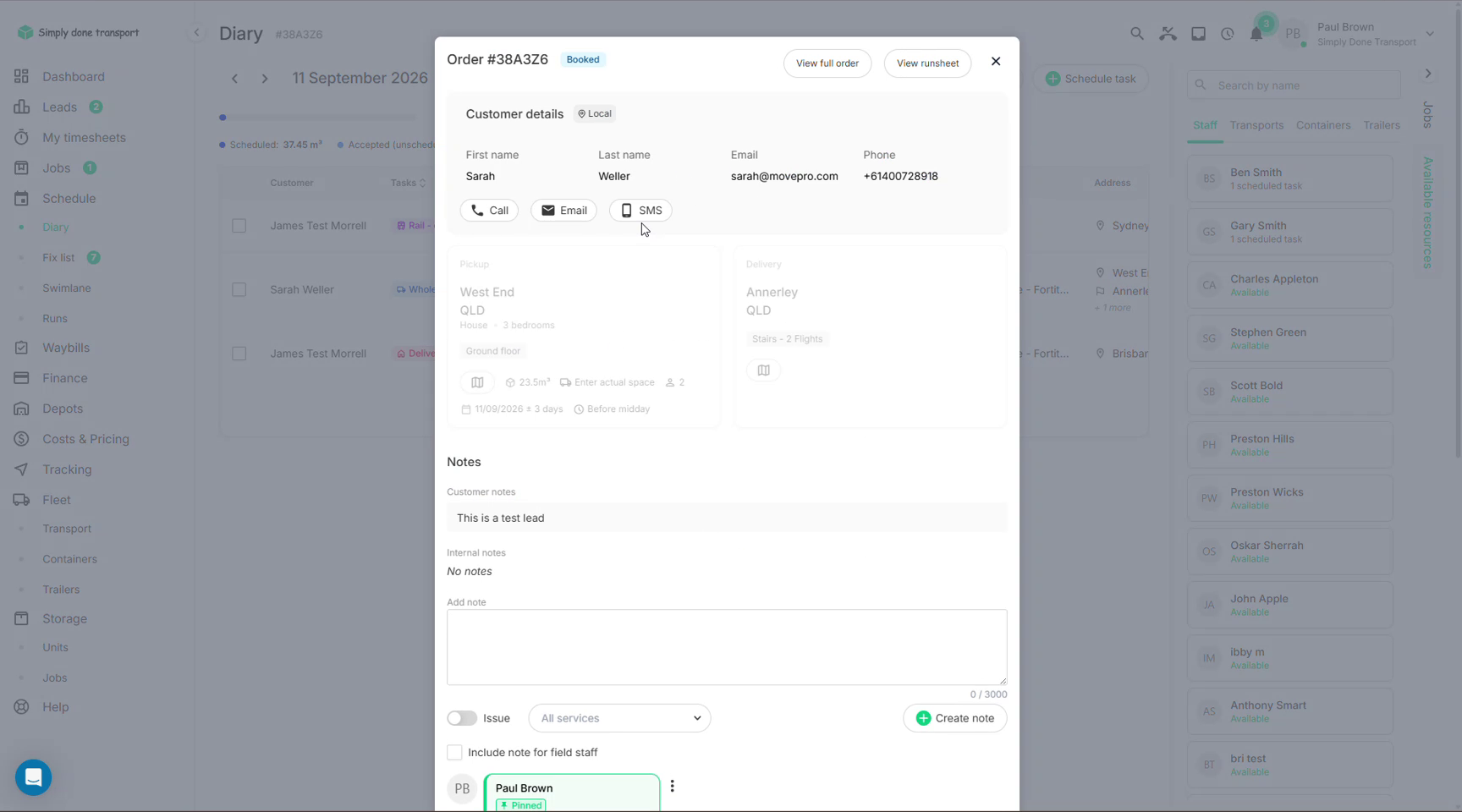
Task: Select the Staff tab
Action: click(x=1205, y=125)
